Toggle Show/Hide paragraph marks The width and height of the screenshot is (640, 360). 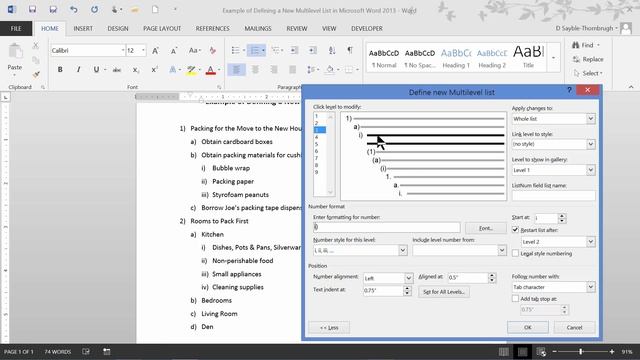point(350,50)
